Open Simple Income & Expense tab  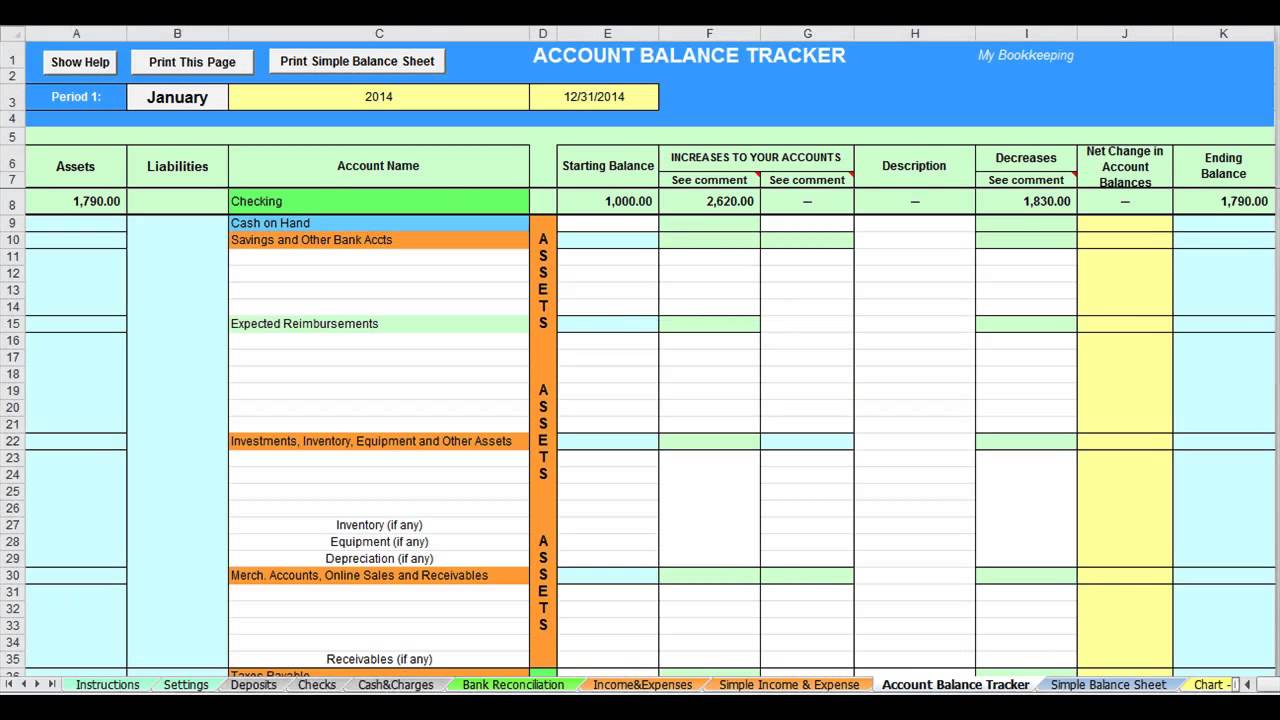pos(789,685)
